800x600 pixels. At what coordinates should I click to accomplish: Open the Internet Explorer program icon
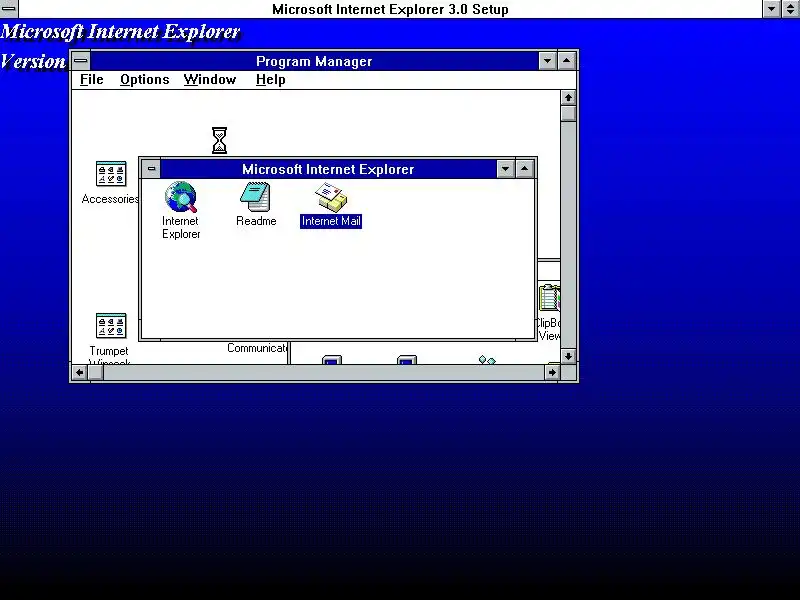click(x=181, y=197)
